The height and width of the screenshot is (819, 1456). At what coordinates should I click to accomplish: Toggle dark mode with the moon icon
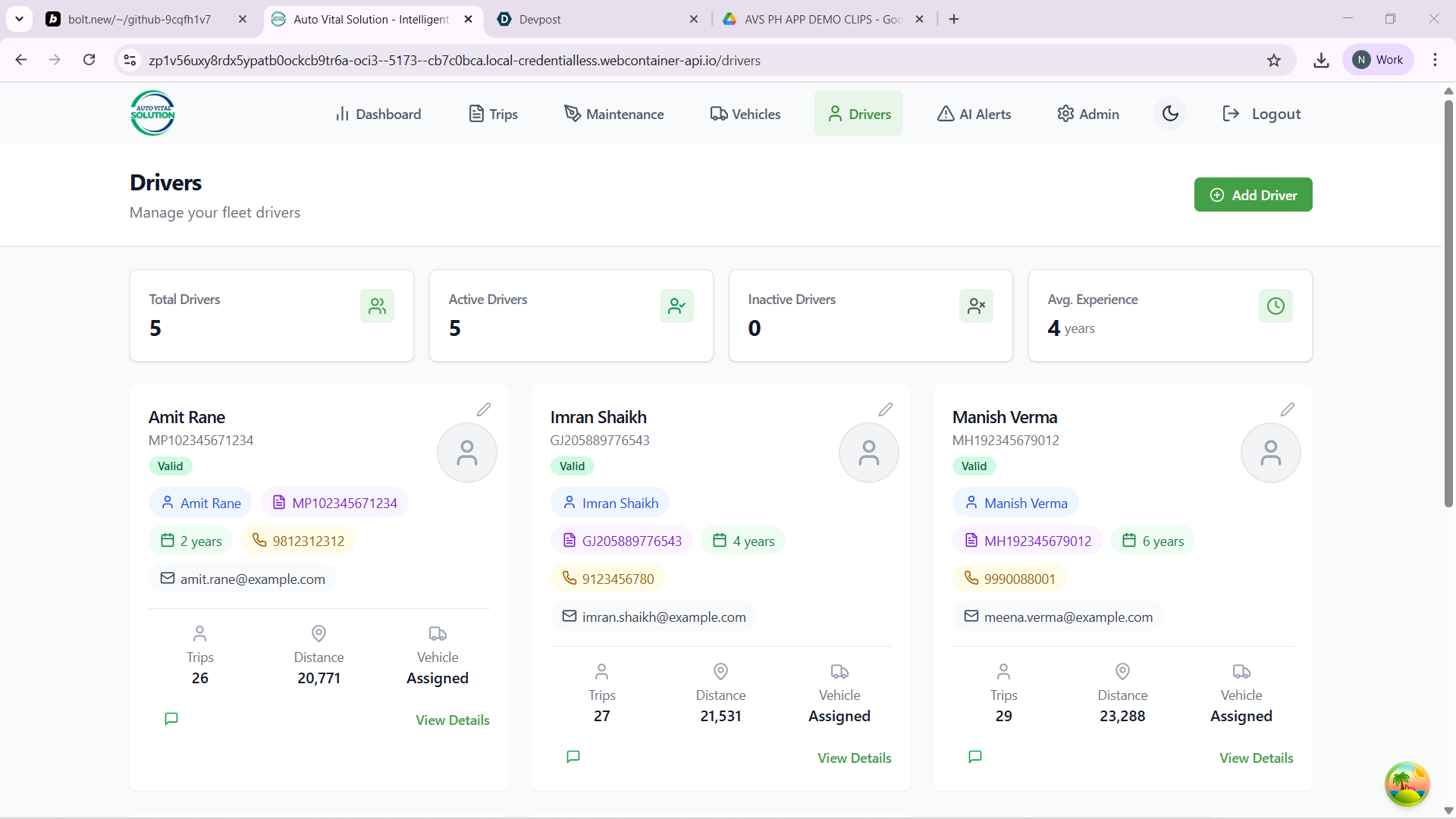pos(1170,114)
